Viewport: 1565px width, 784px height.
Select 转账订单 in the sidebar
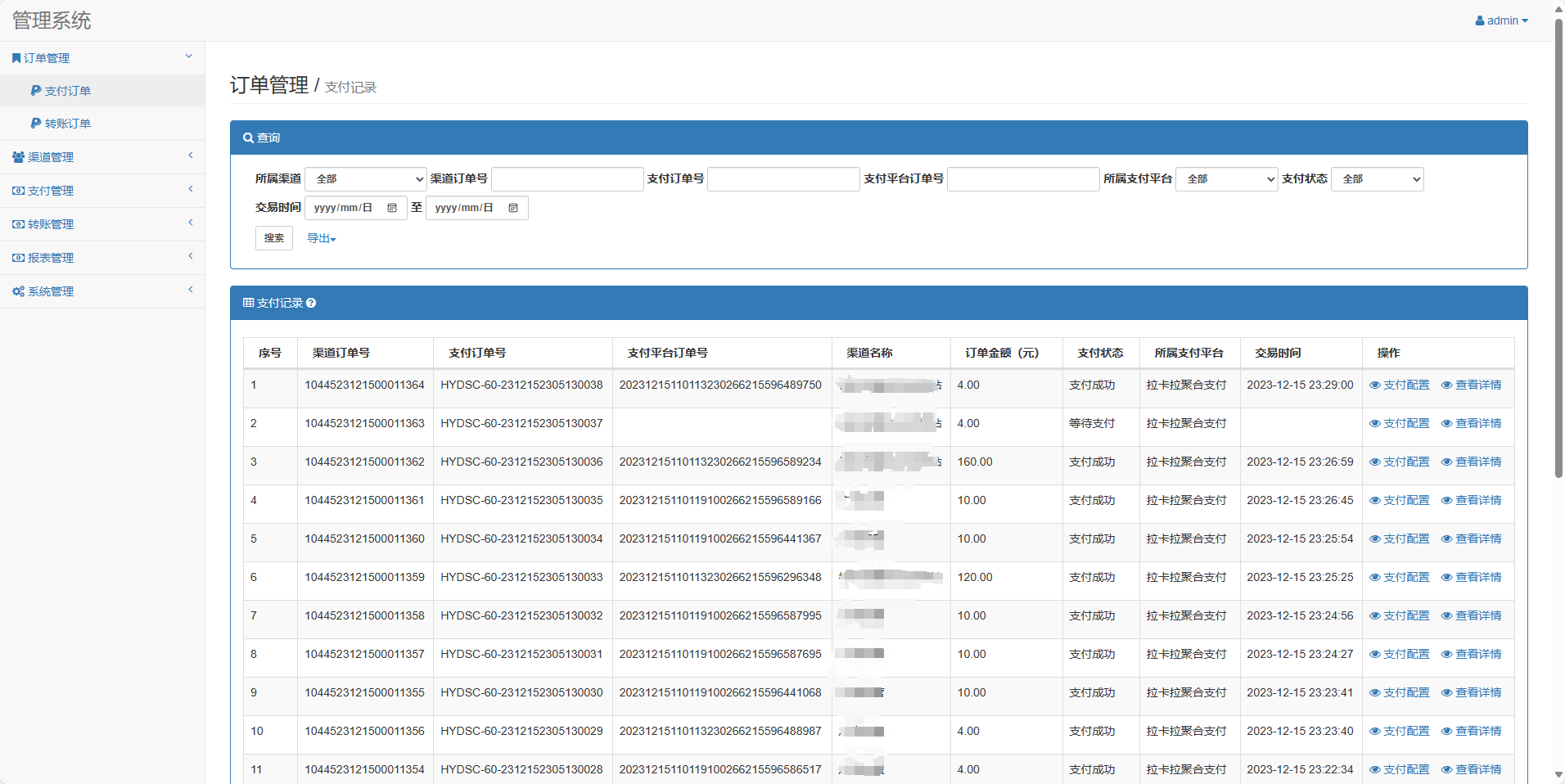coord(102,124)
